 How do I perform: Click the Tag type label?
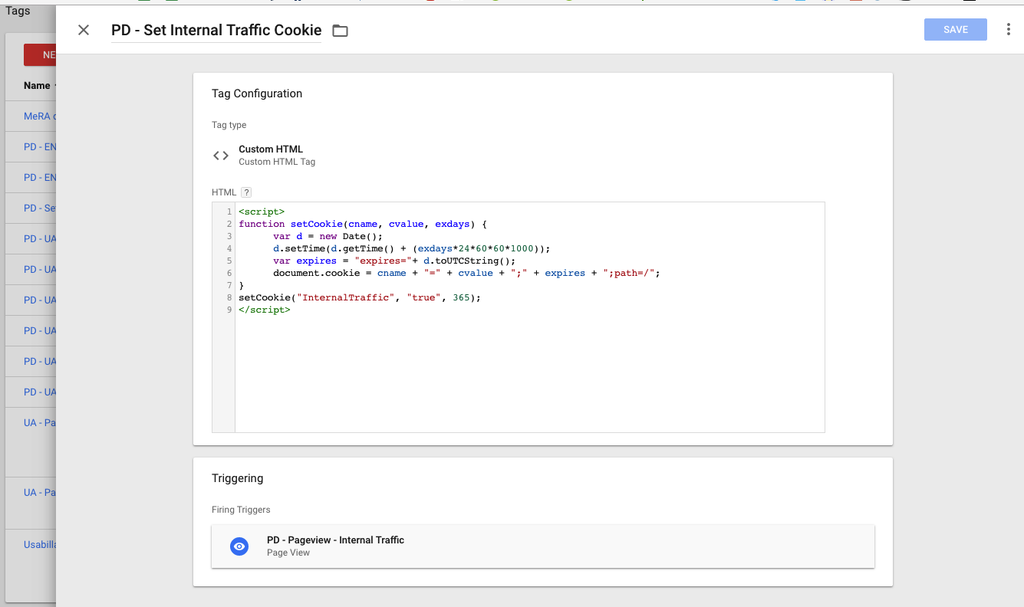click(229, 125)
